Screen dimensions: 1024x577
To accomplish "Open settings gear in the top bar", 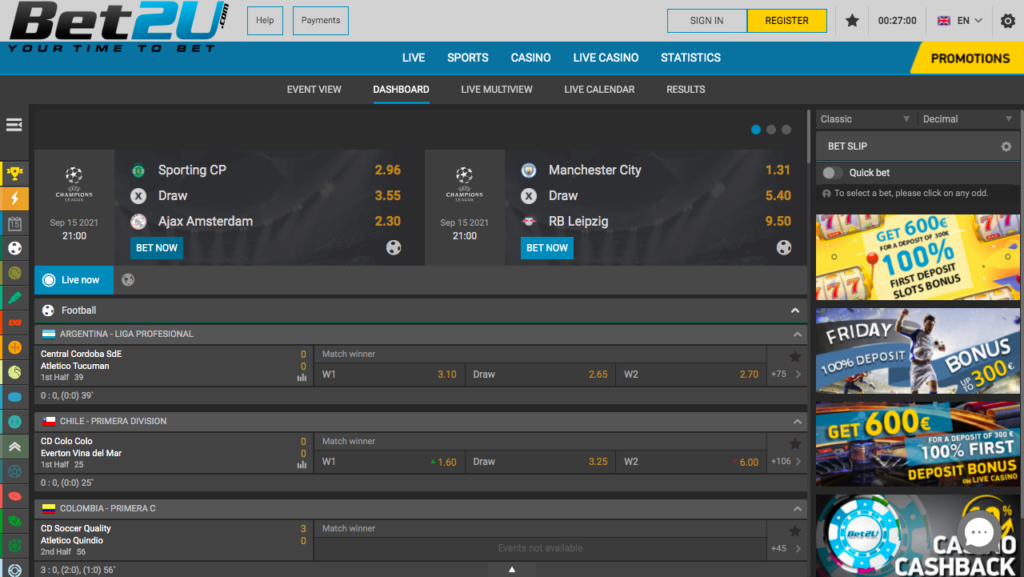I will pos(1008,21).
